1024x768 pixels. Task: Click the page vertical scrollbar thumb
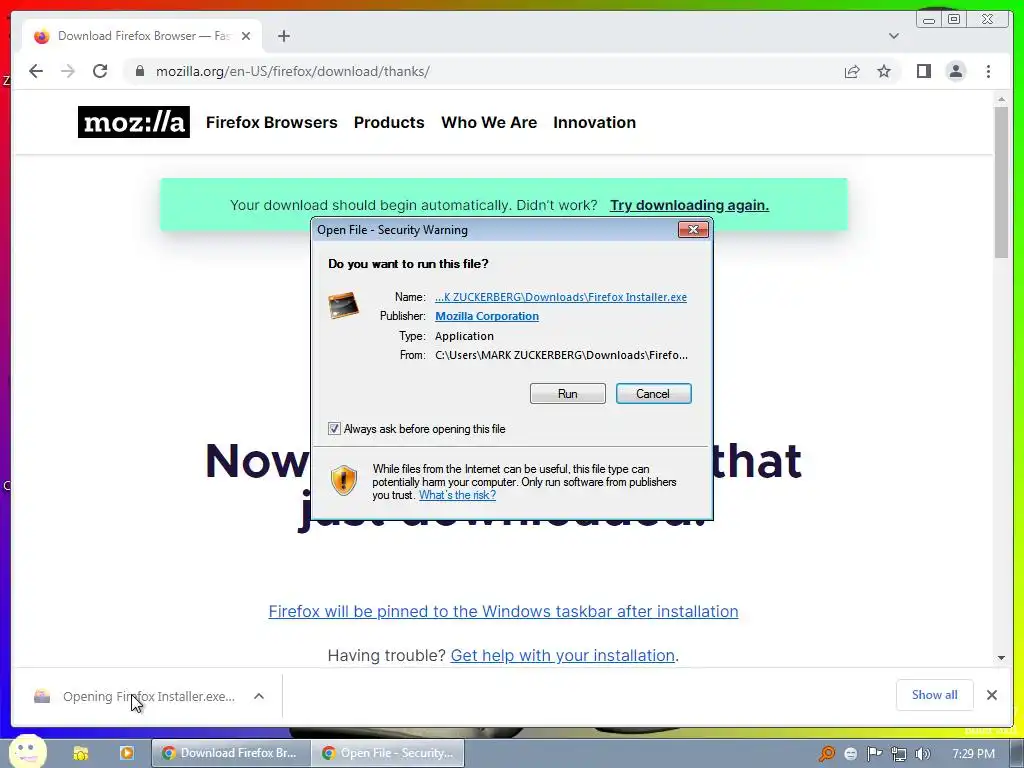click(x=1001, y=183)
